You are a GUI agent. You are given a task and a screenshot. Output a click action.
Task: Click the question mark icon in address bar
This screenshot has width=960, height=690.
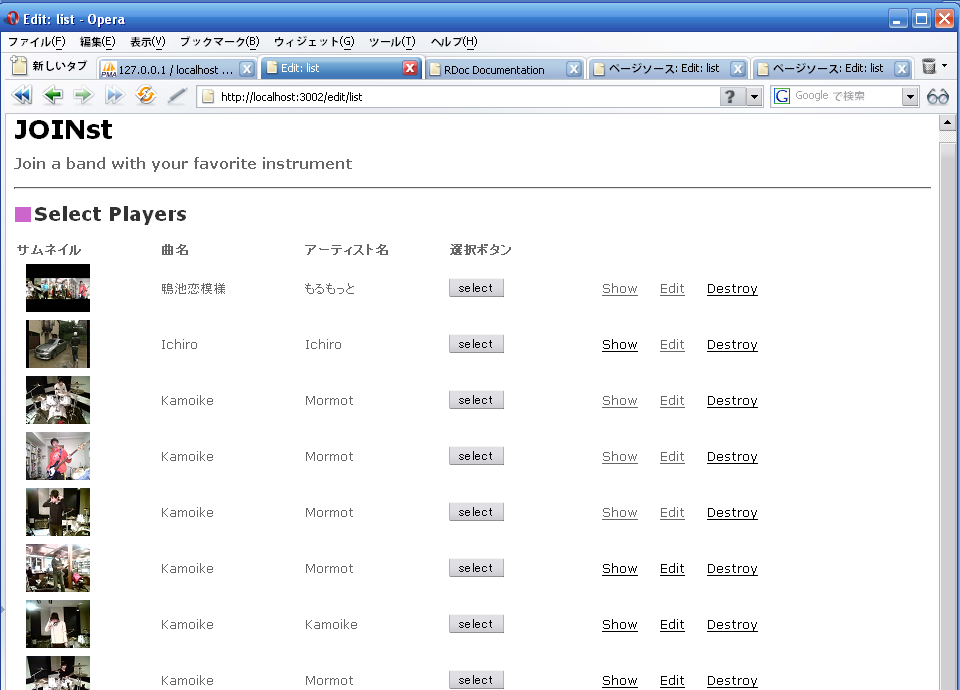point(731,96)
